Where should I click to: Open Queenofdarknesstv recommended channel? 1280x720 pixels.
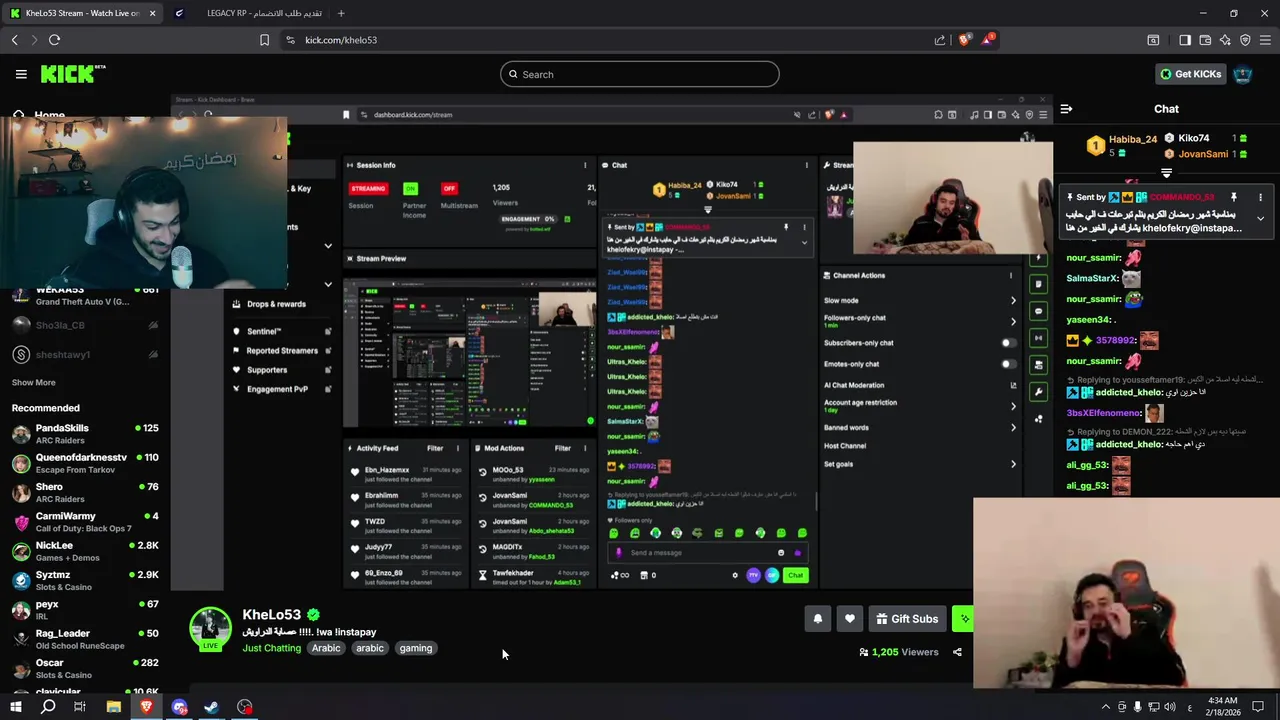tap(85, 463)
